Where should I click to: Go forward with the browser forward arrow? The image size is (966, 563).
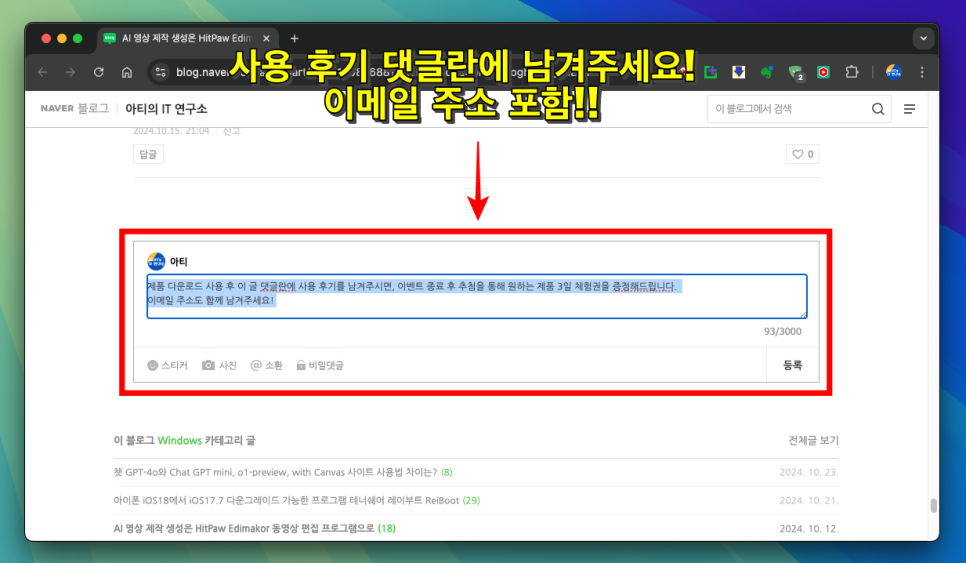point(70,72)
